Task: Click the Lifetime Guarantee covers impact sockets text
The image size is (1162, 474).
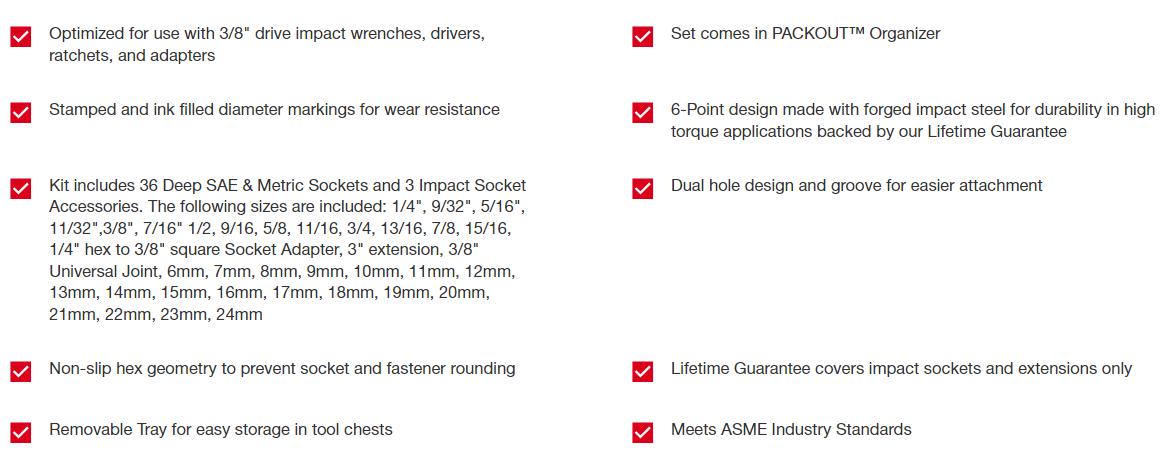Action: click(901, 368)
